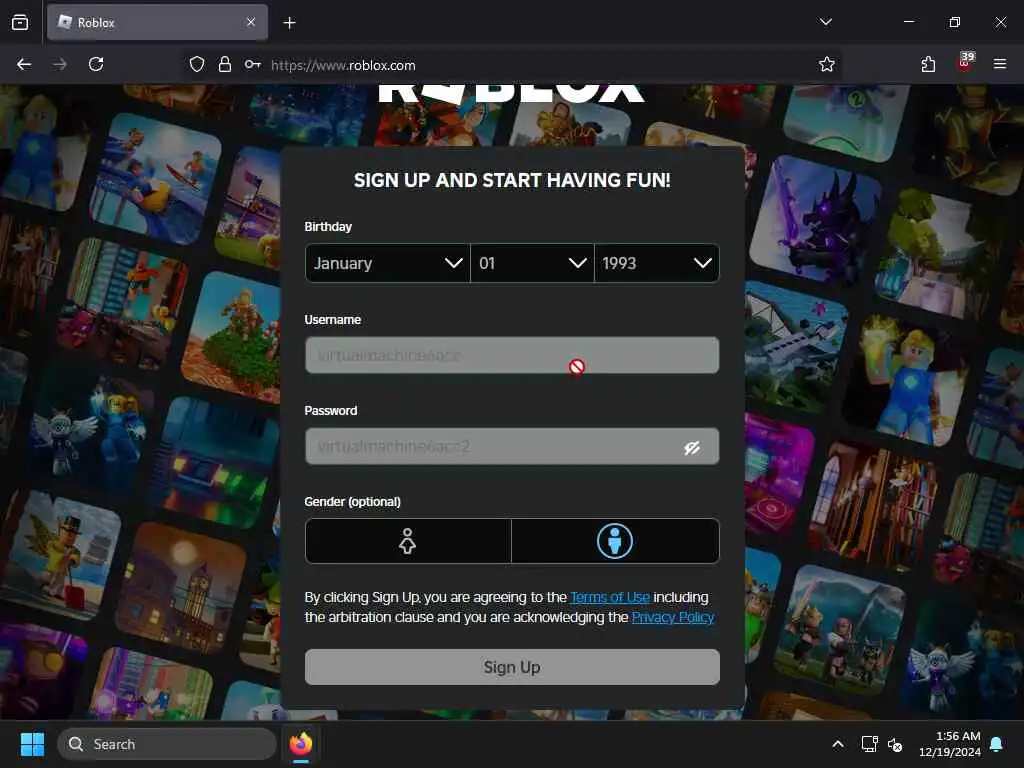Click the Username input field

pos(512,355)
